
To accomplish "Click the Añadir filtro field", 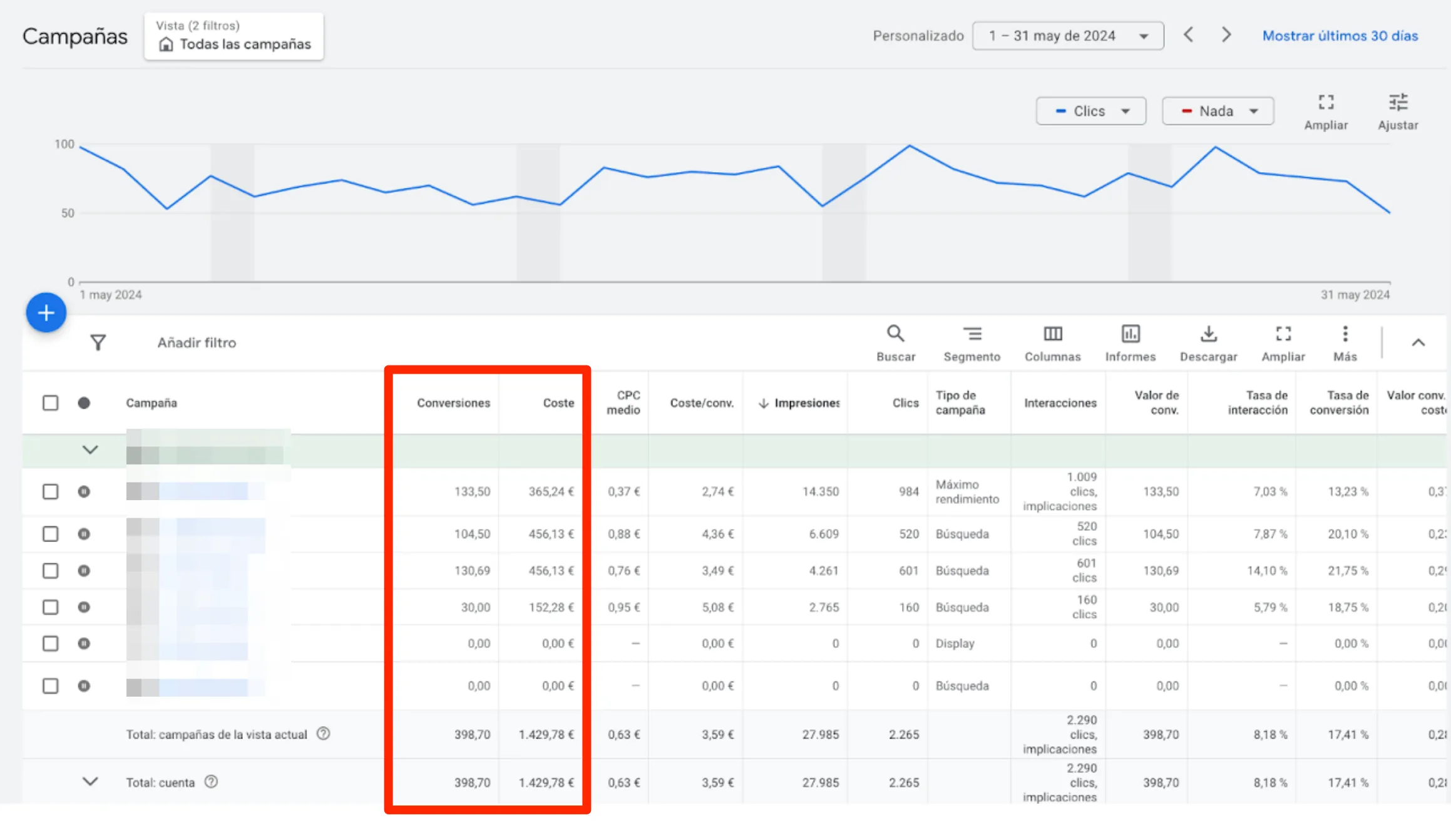I will 197,342.
